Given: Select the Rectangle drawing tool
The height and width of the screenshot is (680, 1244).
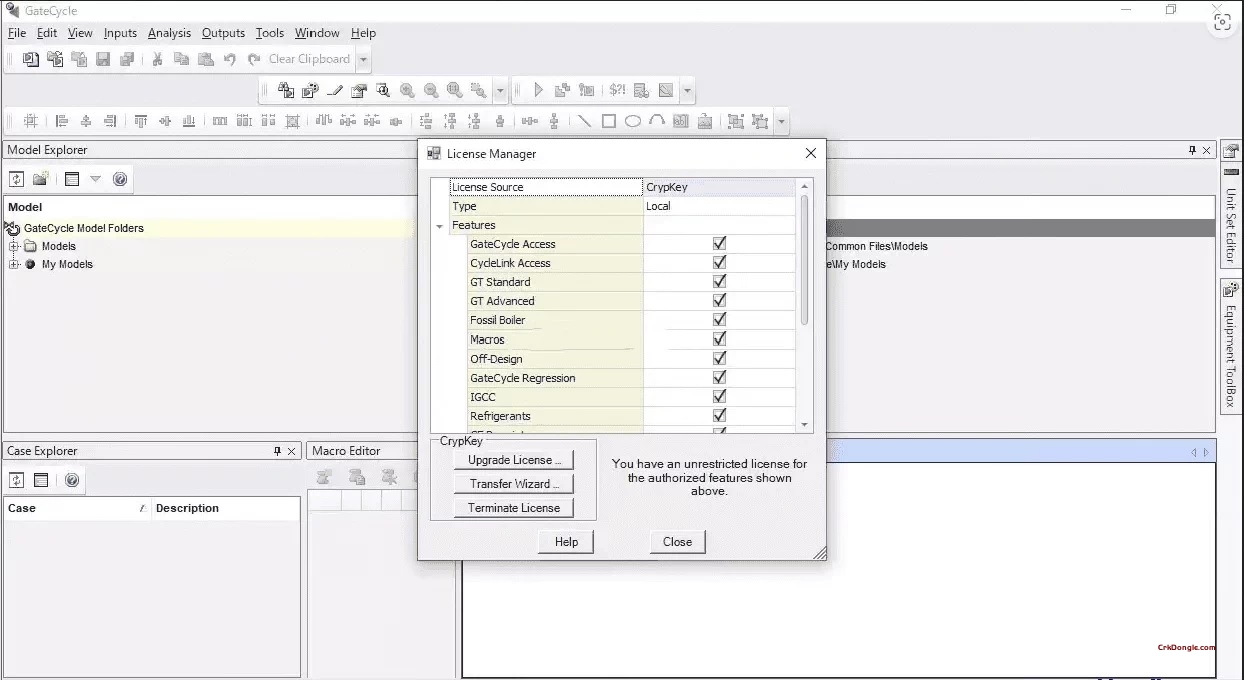Looking at the screenshot, I should (609, 121).
